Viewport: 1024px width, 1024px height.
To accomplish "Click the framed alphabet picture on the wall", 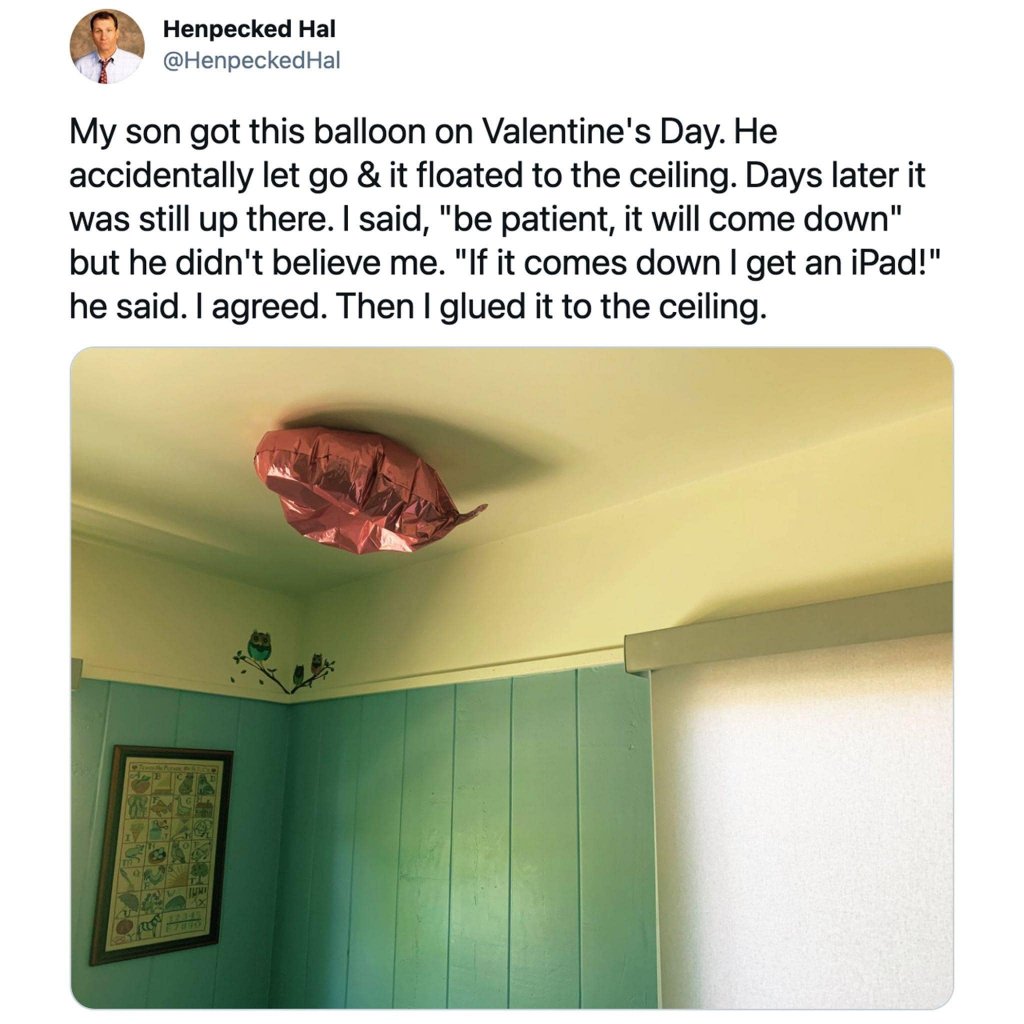I will (x=161, y=854).
